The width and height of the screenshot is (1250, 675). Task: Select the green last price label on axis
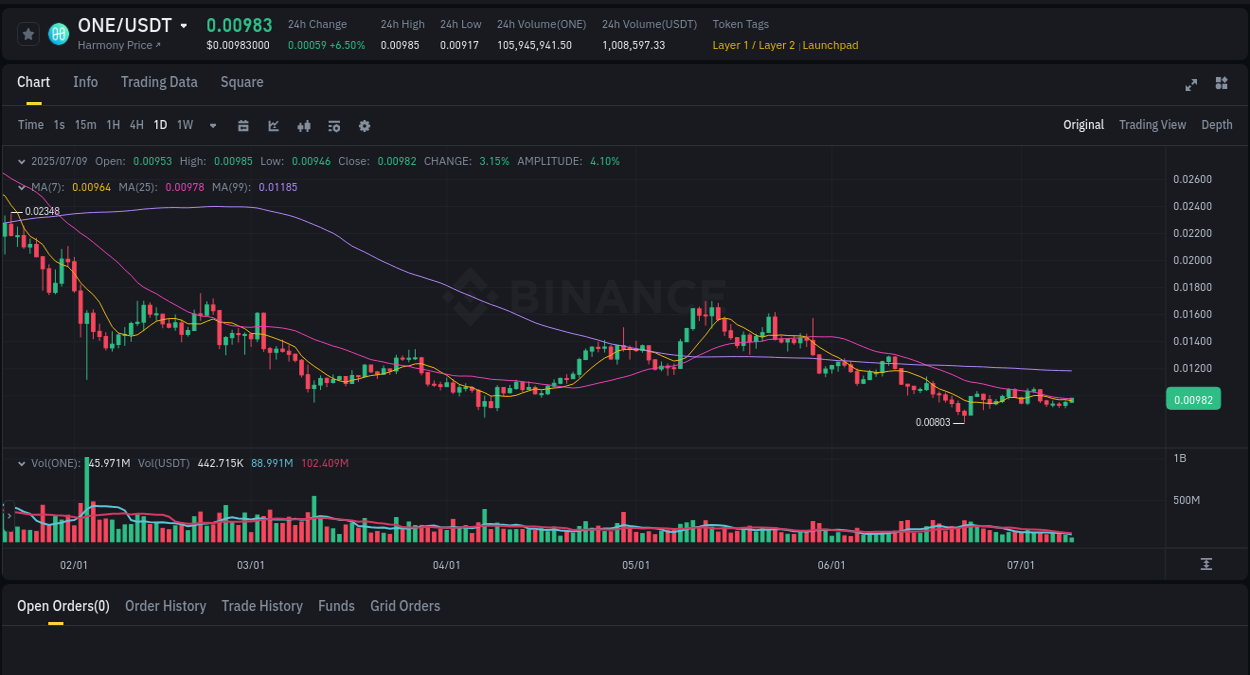[1193, 398]
